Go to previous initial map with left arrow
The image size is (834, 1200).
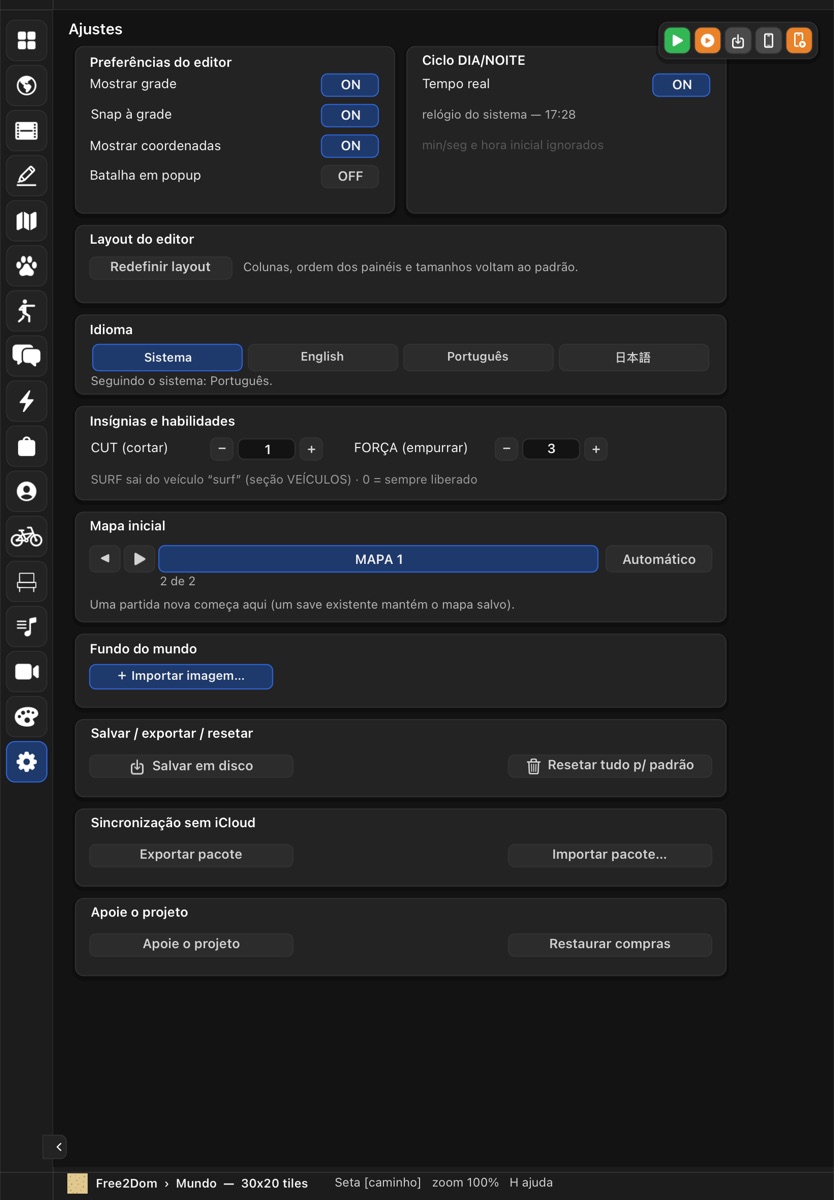coord(105,559)
